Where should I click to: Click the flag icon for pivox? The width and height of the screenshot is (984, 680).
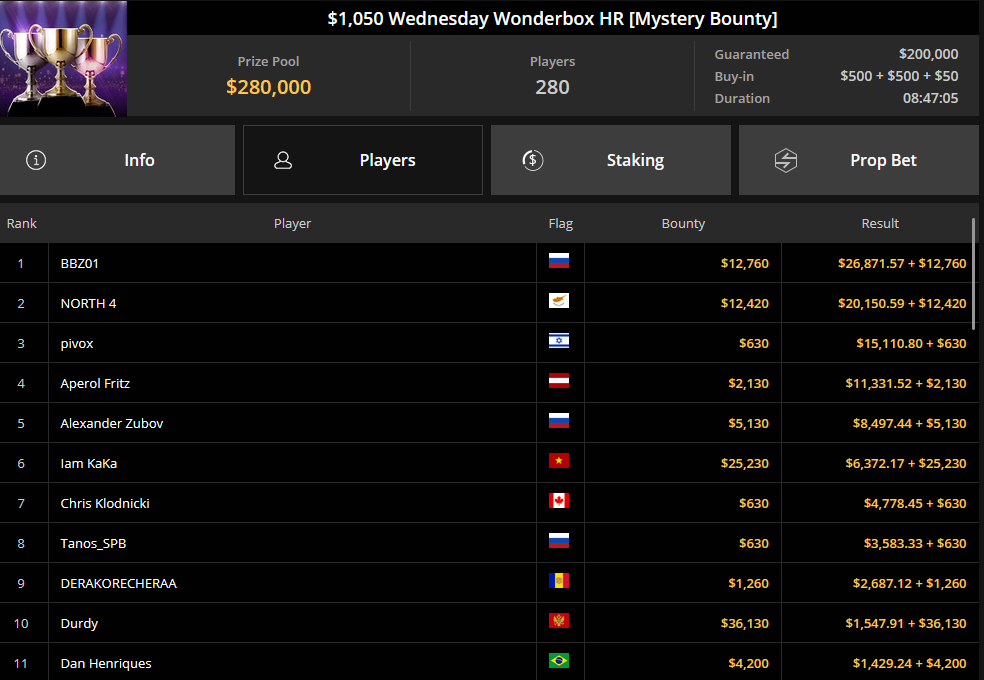pyautogui.click(x=559, y=341)
